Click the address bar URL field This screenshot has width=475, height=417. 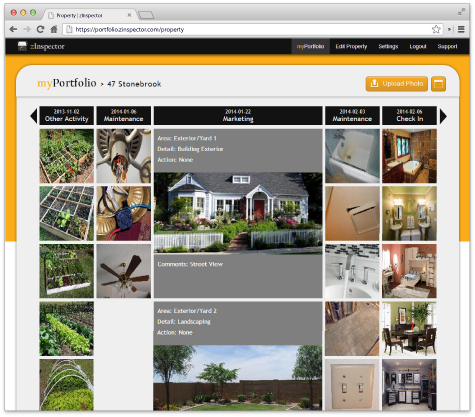click(x=247, y=29)
